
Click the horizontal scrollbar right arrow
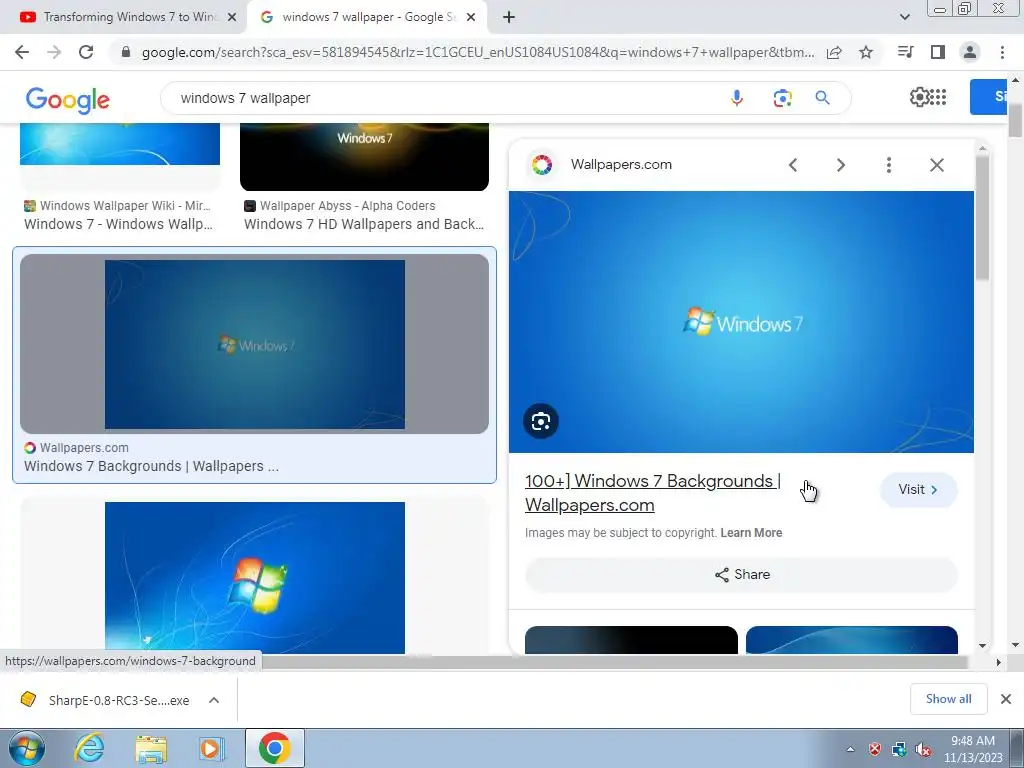pos(998,662)
